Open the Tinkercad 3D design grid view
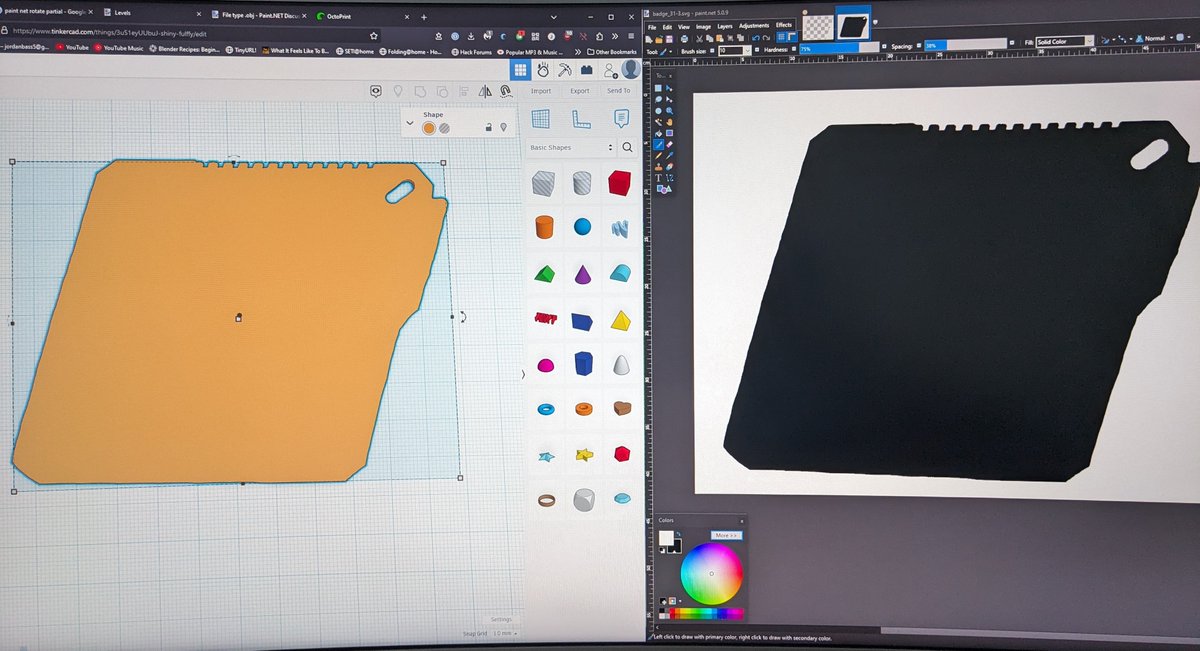Image resolution: width=1200 pixels, height=651 pixels. point(520,69)
